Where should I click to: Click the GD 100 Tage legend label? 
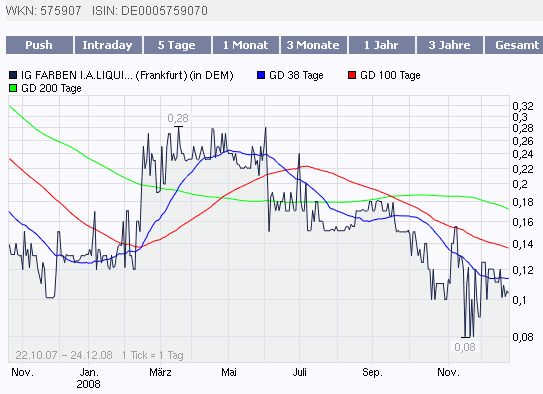[390, 75]
